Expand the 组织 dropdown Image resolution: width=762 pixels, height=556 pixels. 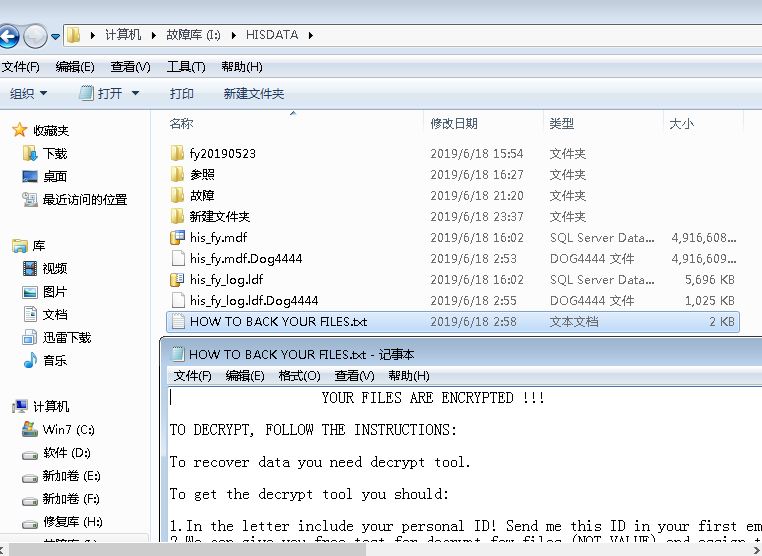click(x=28, y=94)
